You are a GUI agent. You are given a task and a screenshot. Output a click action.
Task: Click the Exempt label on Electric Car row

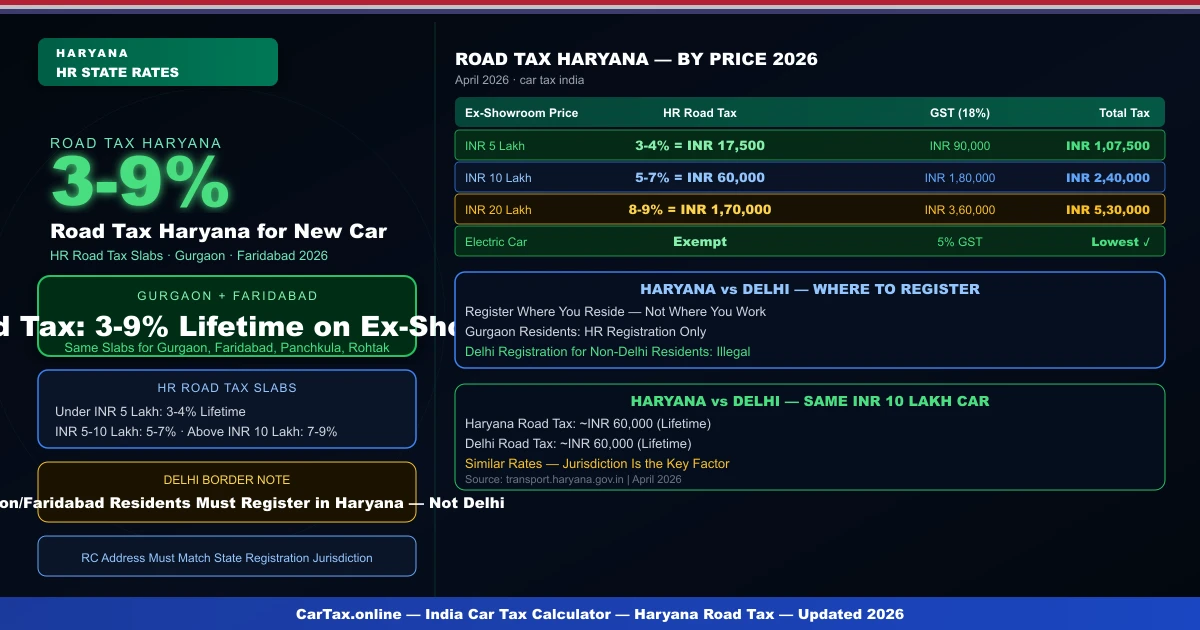tap(700, 242)
